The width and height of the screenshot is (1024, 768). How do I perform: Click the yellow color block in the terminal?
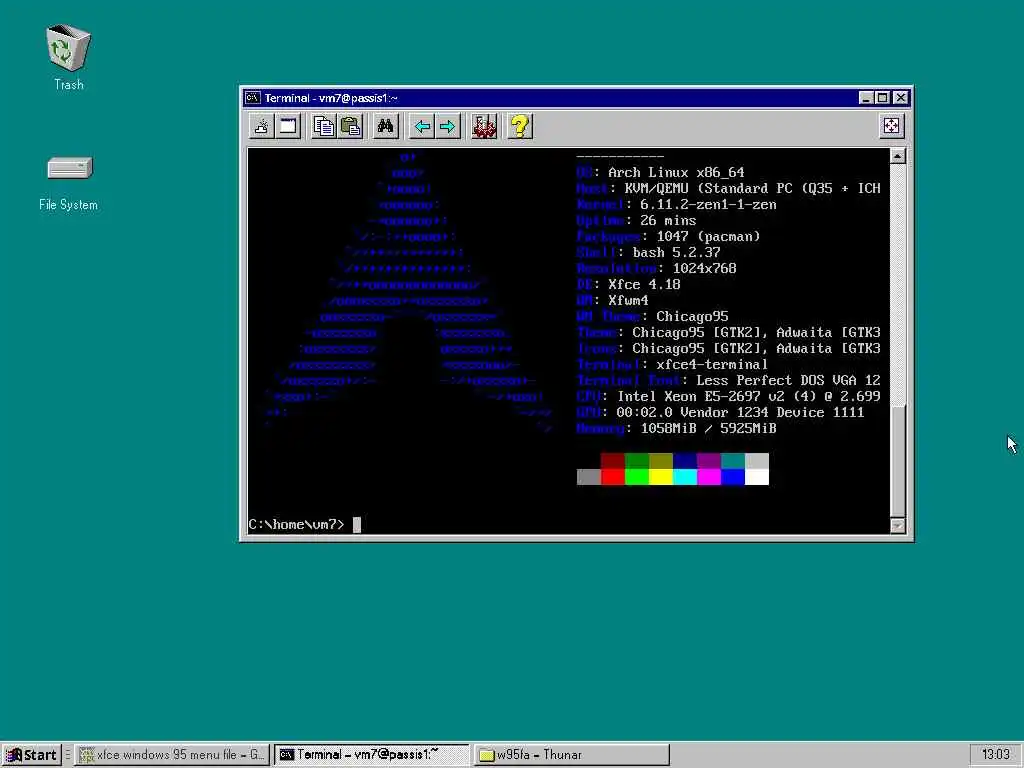point(661,477)
